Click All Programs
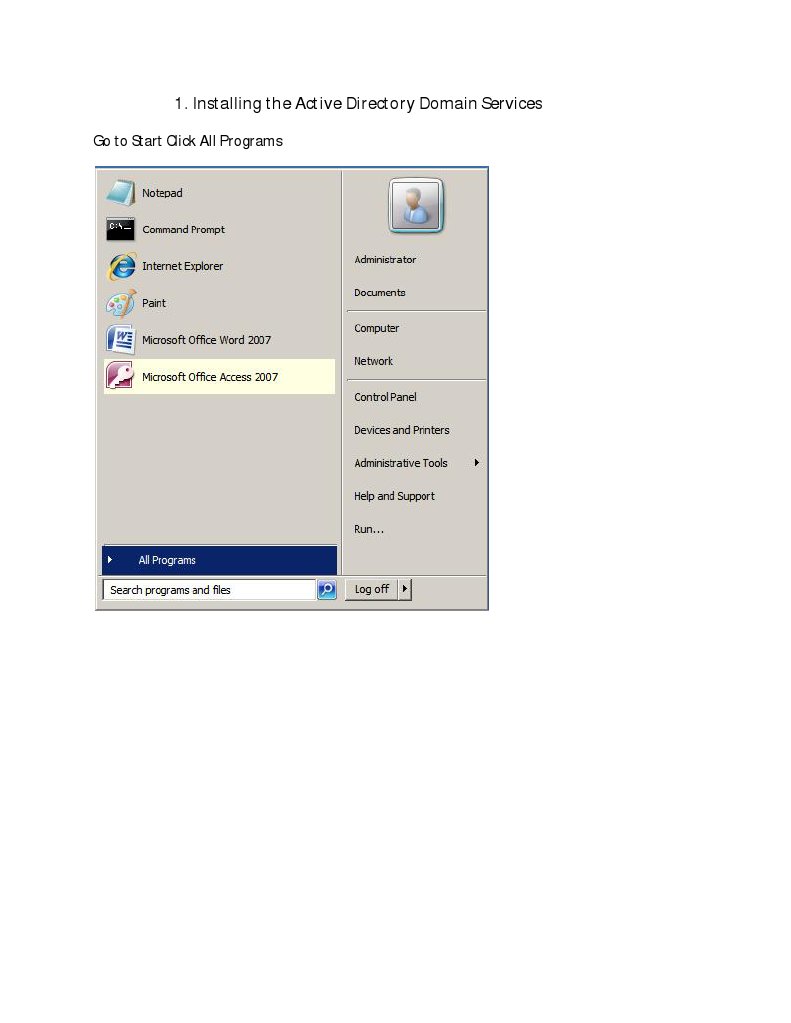Image resolution: width=791 pixels, height=1023 pixels. [x=219, y=560]
